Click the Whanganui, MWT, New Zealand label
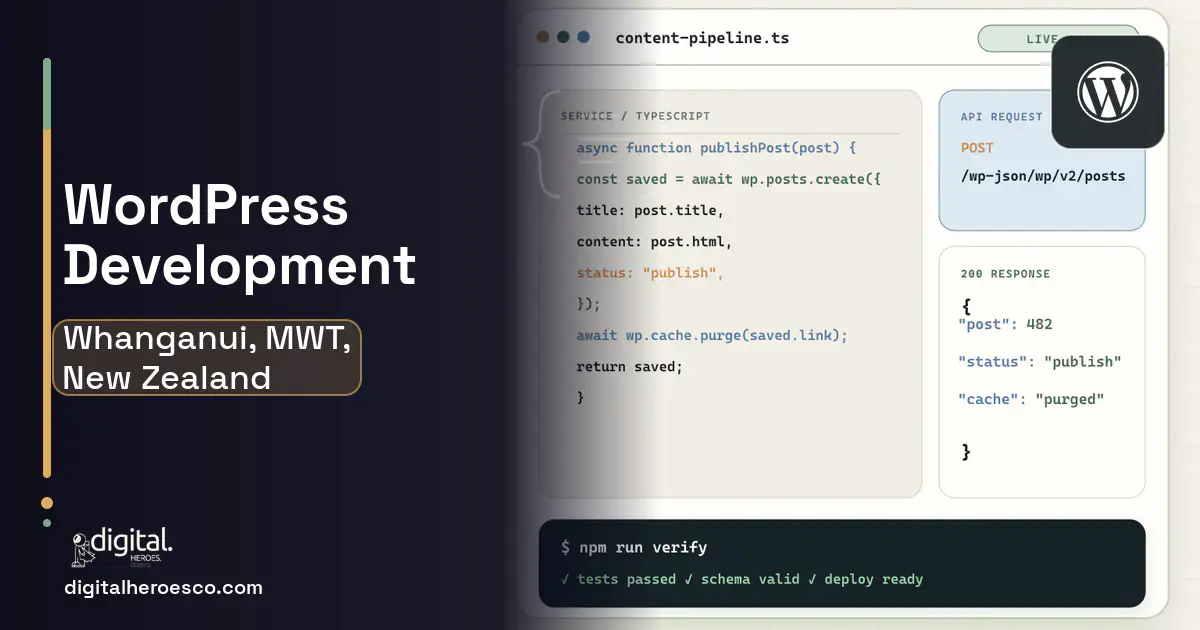Screen dimensions: 1200x630 click(207, 357)
